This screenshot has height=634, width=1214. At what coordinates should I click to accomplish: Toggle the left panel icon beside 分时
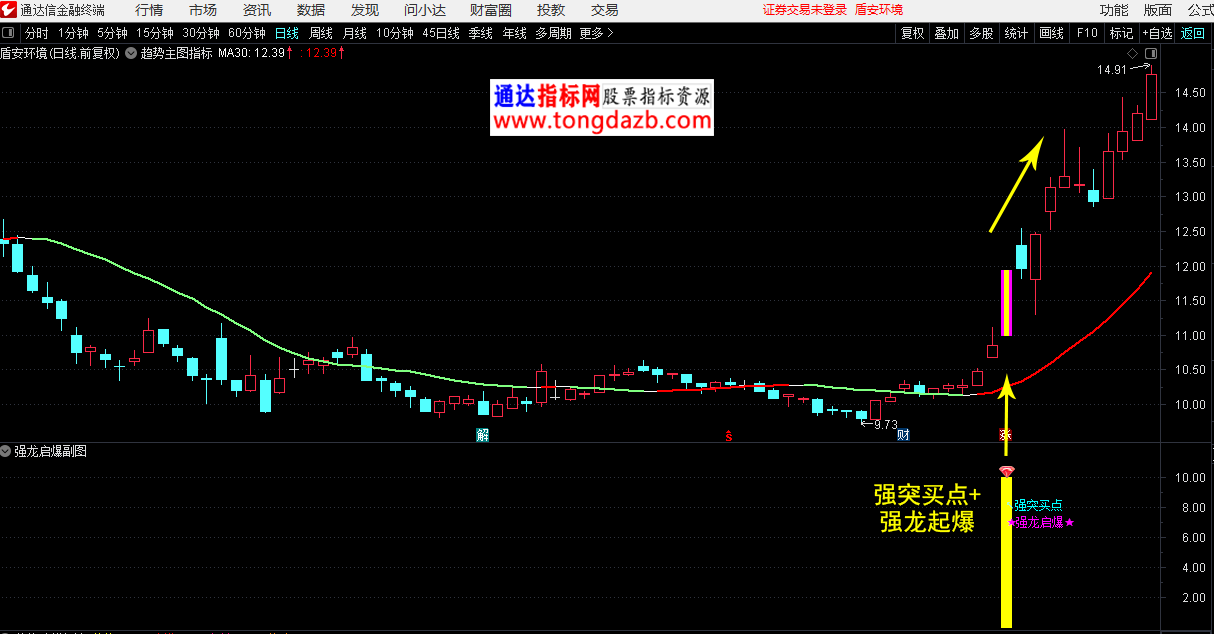[9, 33]
